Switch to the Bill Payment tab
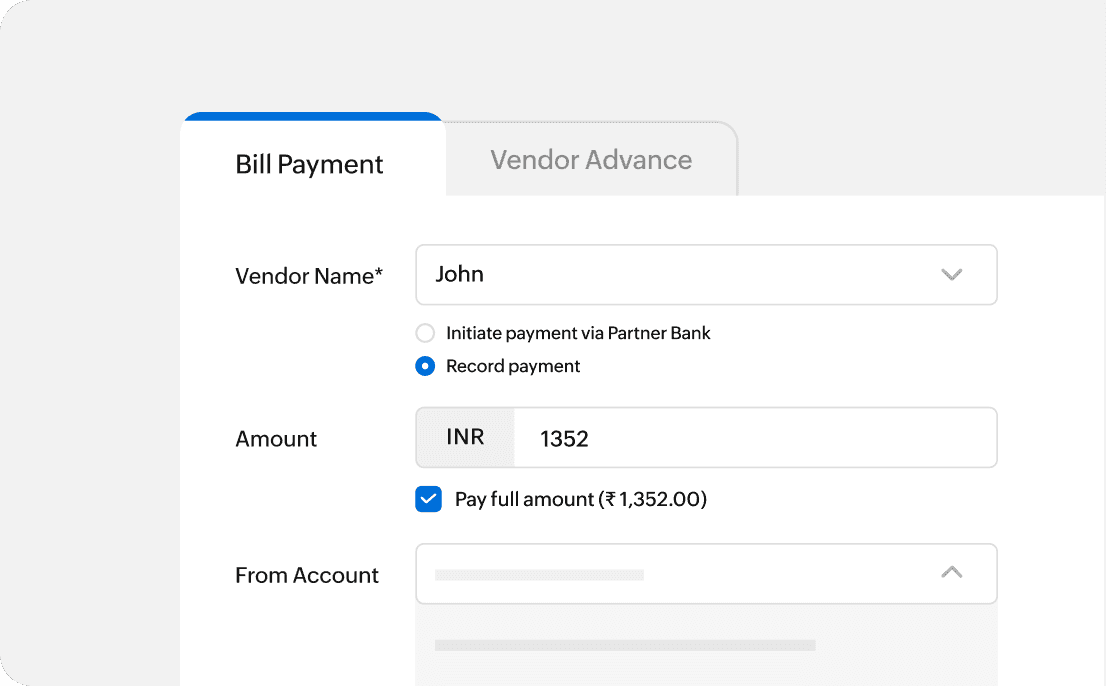Viewport: 1106px width, 686px height. pos(309,163)
